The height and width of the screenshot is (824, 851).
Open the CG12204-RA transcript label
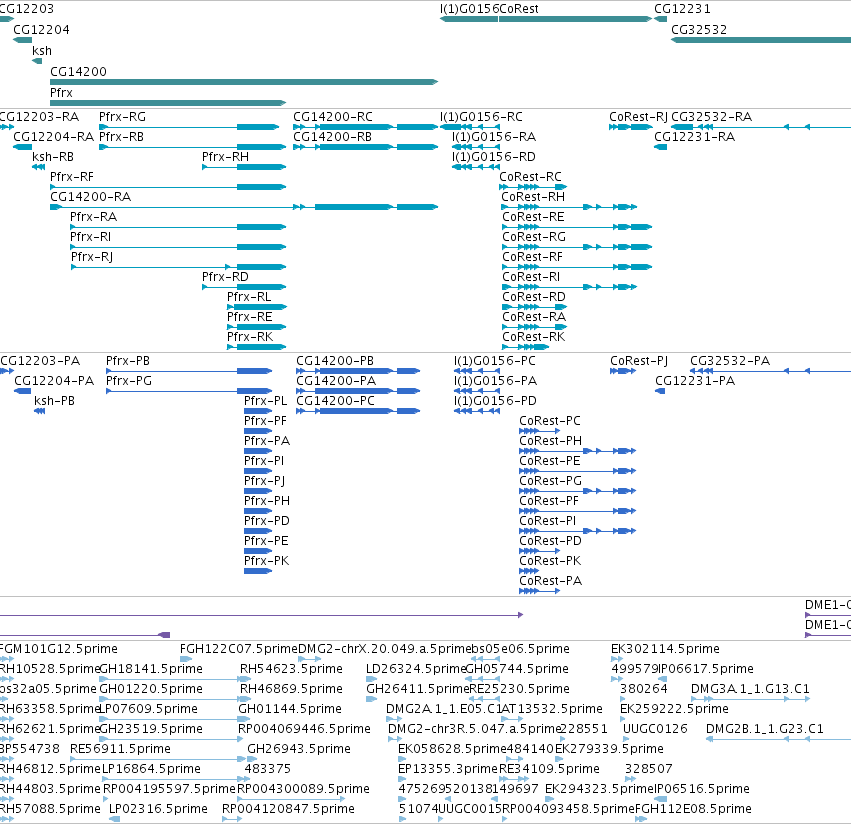point(53,137)
